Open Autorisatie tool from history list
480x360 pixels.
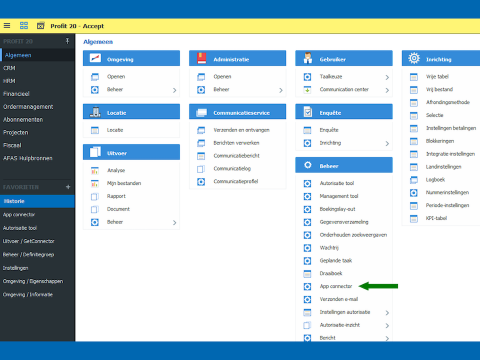click(x=20, y=228)
